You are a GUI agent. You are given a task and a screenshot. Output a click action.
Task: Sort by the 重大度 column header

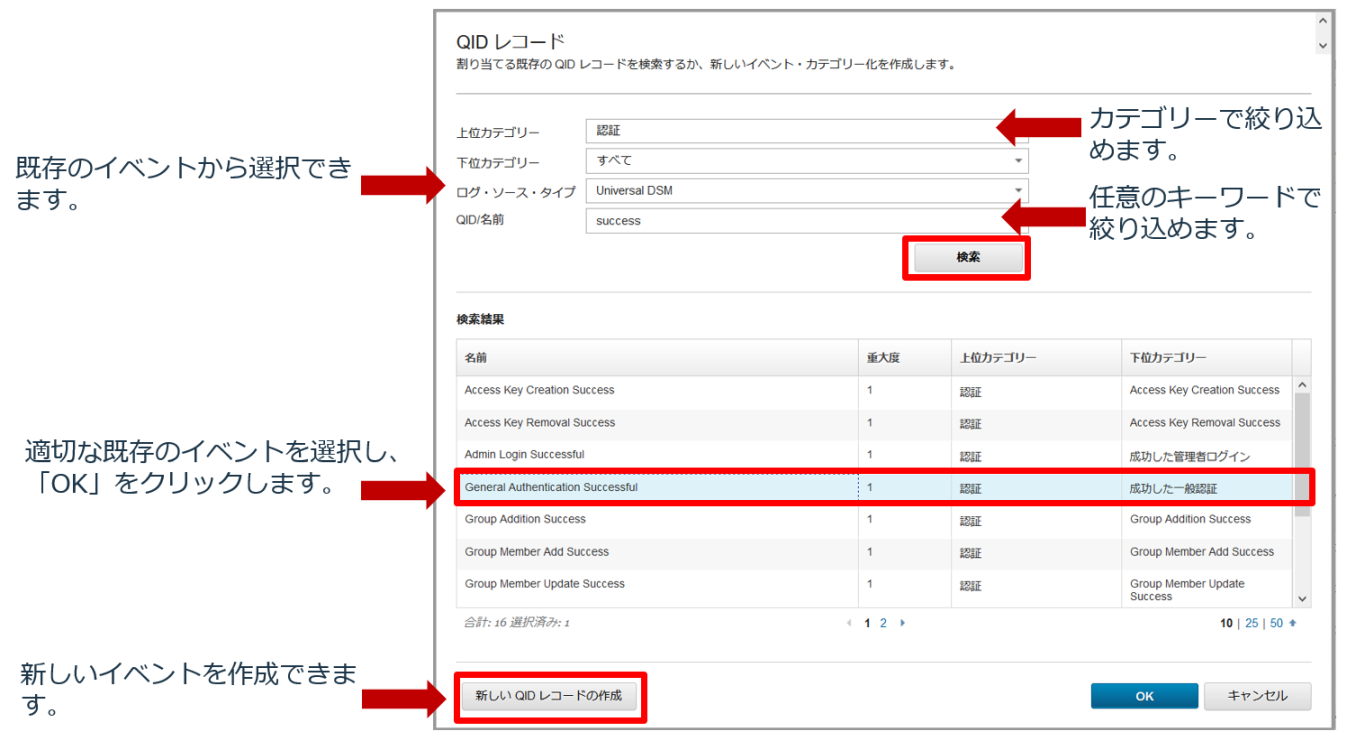coord(905,358)
